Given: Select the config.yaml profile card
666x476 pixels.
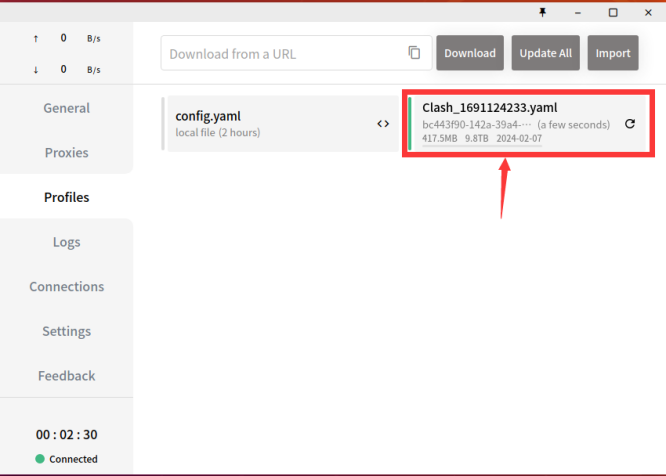Looking at the screenshot, I should (x=281, y=123).
